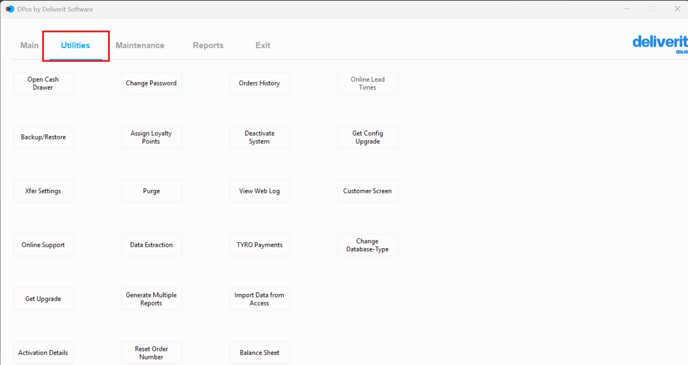Go to the Reports tab
Screen dimensions: 688x365
[x=208, y=45]
